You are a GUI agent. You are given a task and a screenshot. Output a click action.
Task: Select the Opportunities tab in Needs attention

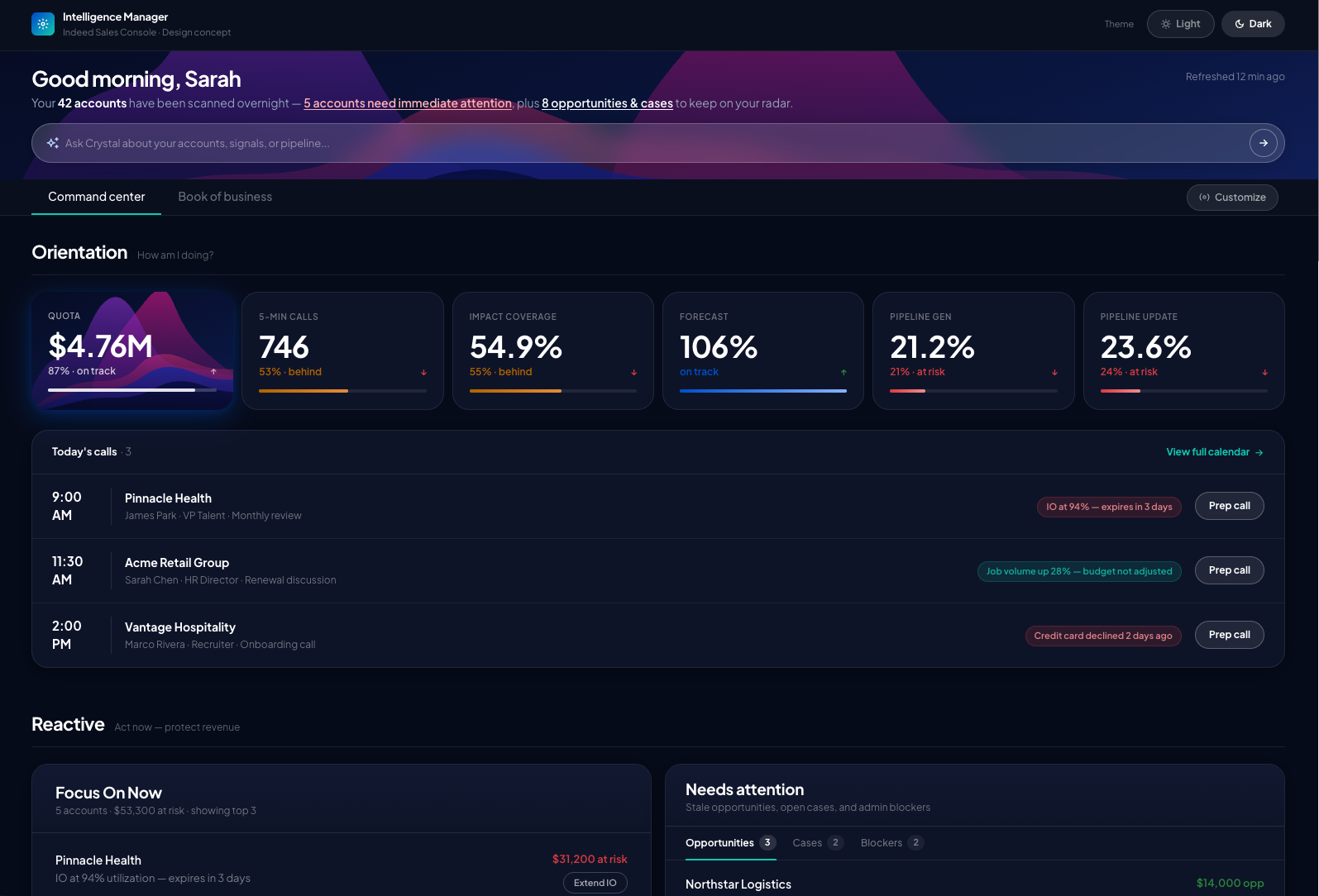pos(730,843)
